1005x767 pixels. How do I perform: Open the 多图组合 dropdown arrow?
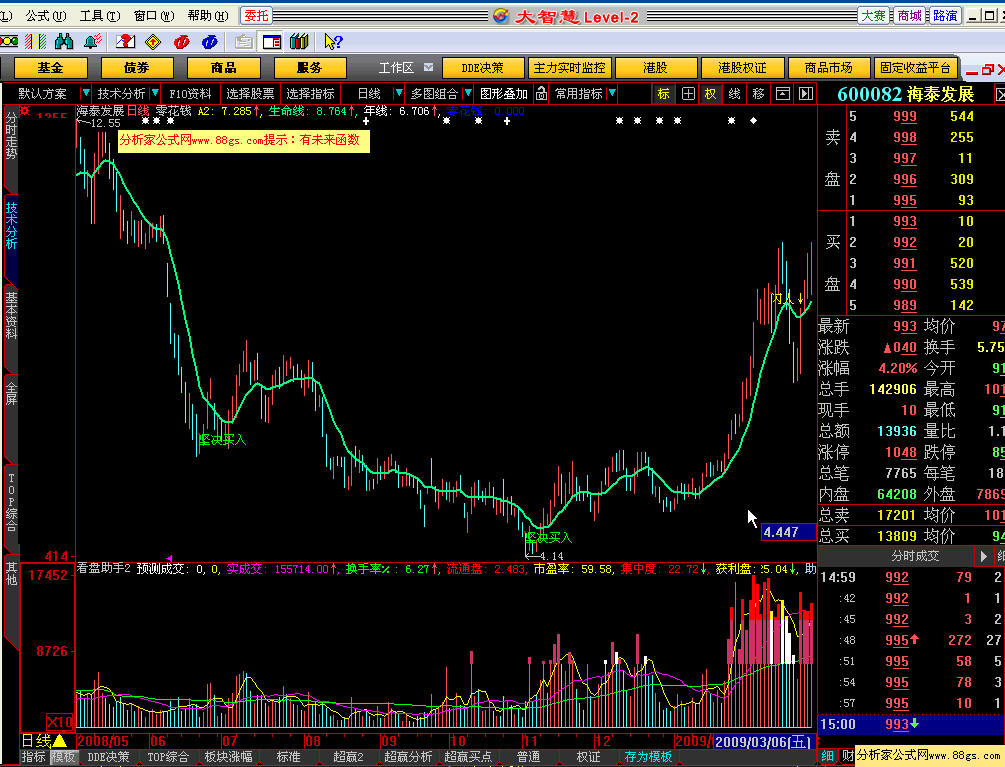(468, 94)
